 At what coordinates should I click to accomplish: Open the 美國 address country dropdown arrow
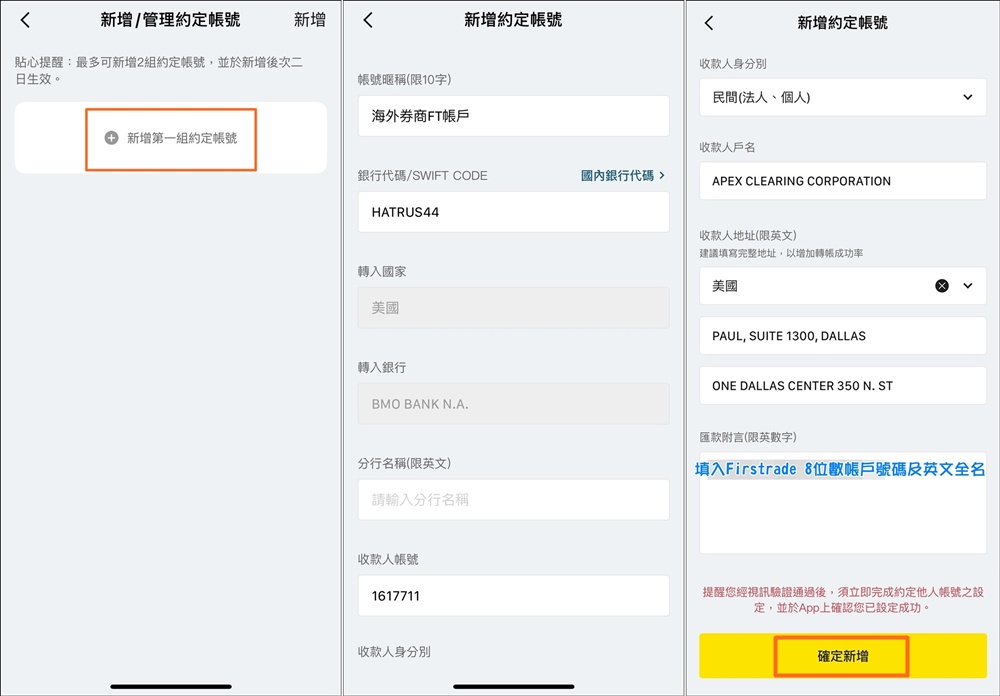pyautogui.click(x=967, y=286)
